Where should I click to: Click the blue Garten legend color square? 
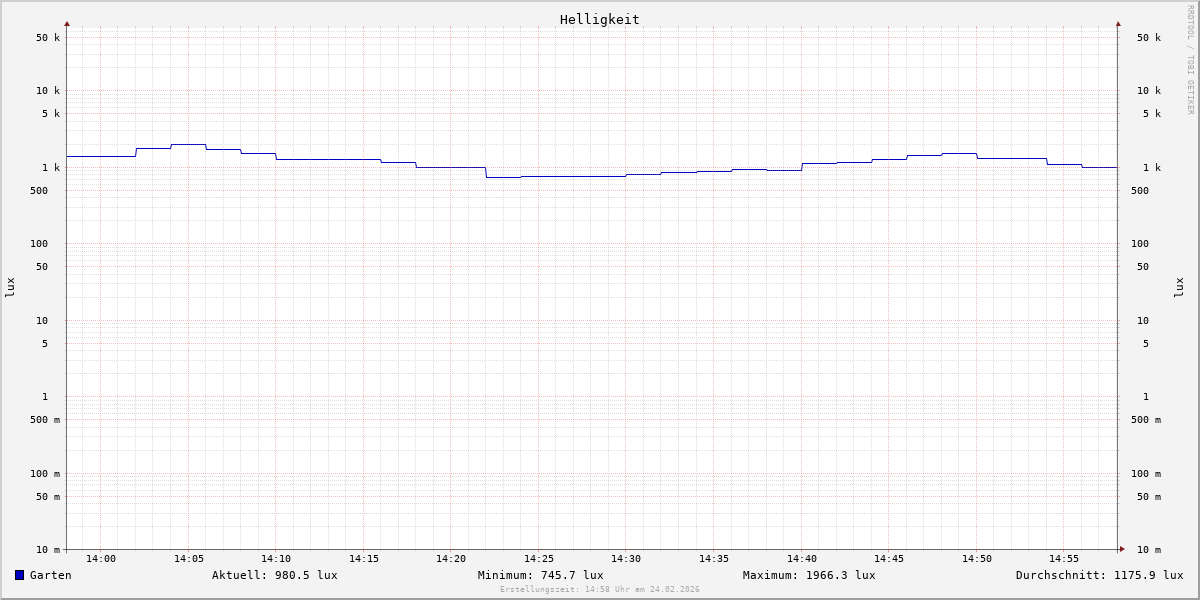[19, 575]
